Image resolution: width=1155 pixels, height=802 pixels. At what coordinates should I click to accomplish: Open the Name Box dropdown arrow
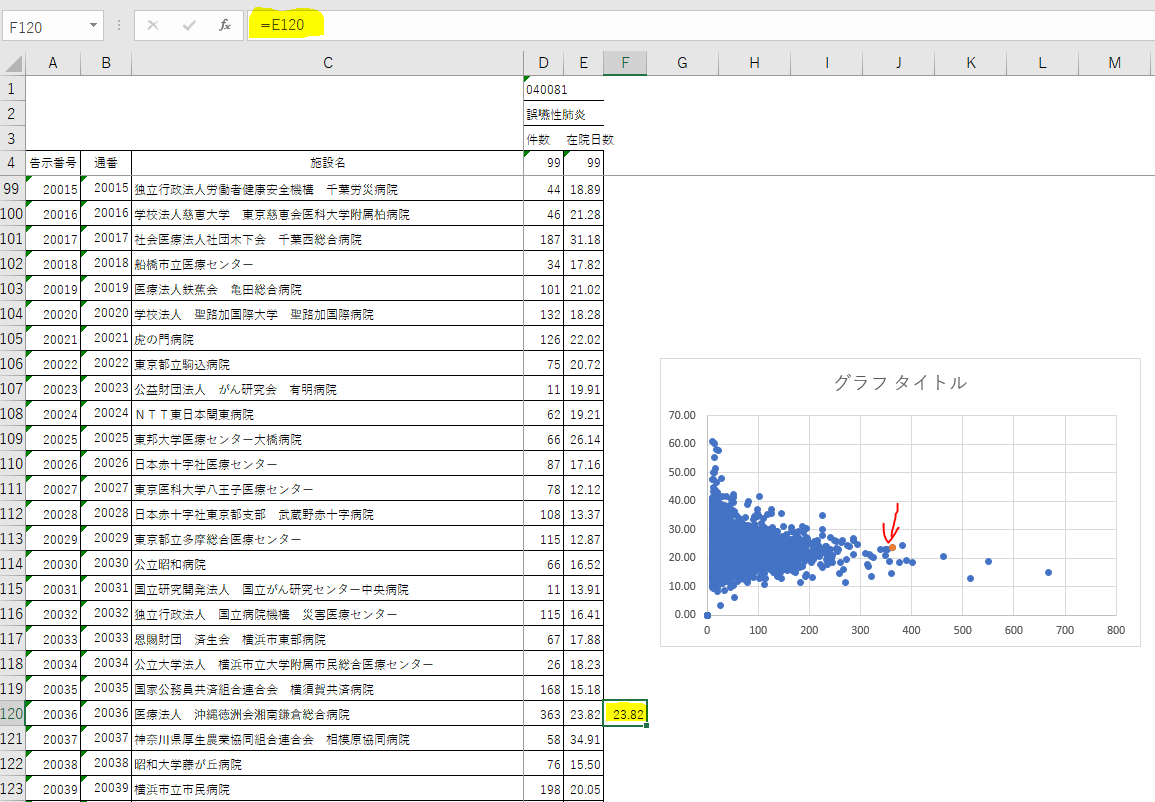click(x=94, y=26)
